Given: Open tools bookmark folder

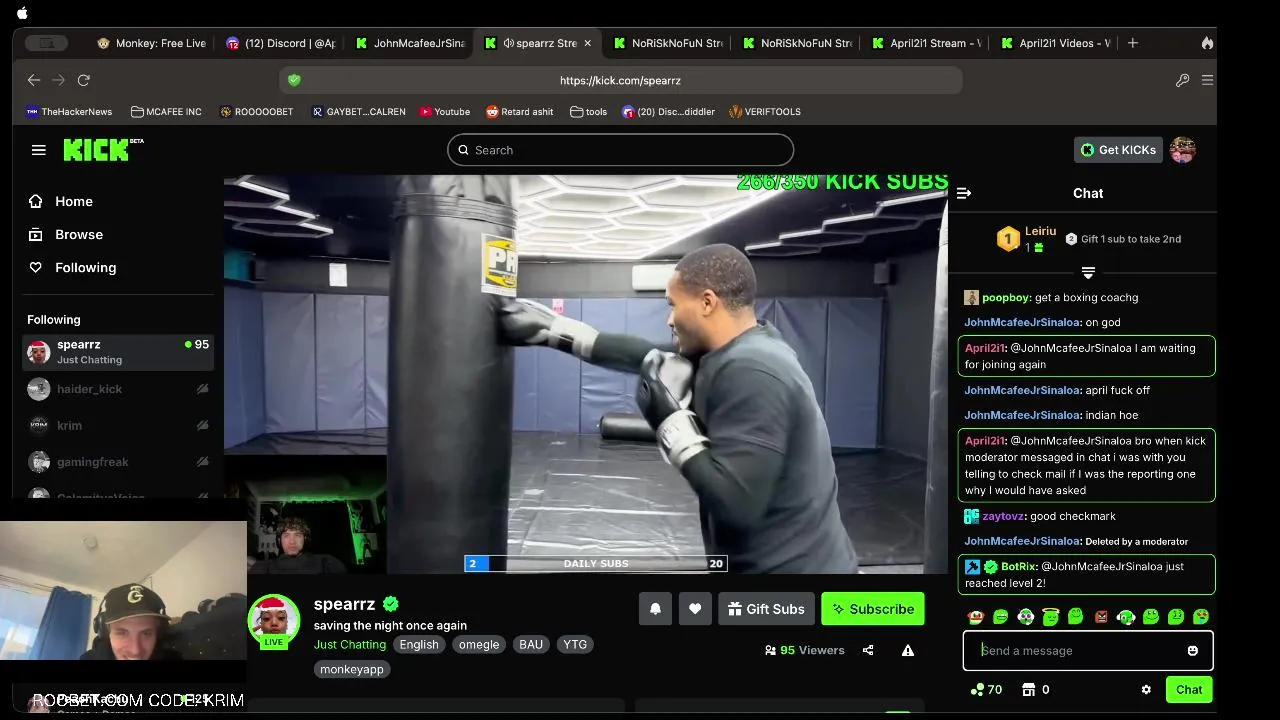Looking at the screenshot, I should (x=588, y=112).
